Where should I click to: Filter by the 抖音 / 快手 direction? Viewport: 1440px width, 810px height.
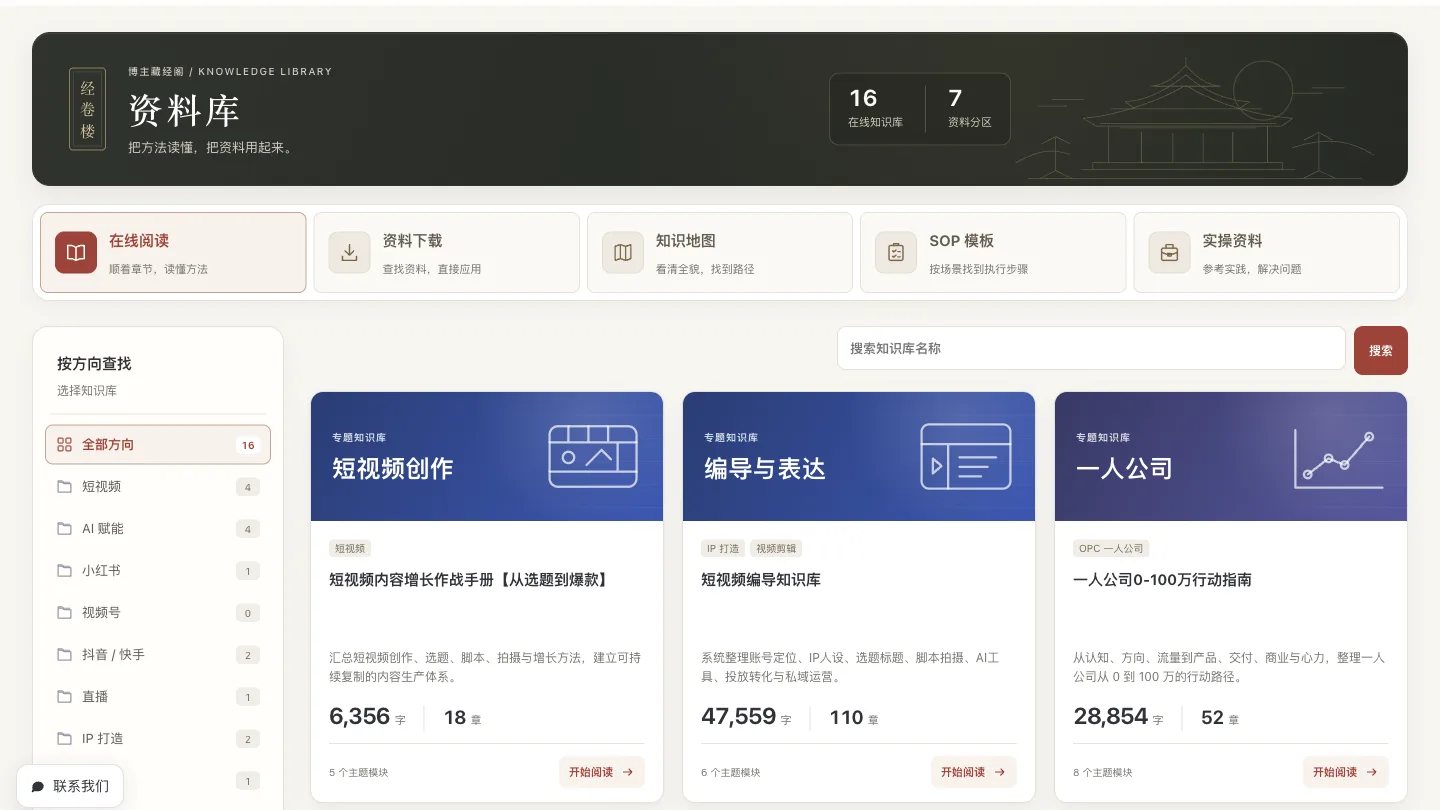(158, 655)
